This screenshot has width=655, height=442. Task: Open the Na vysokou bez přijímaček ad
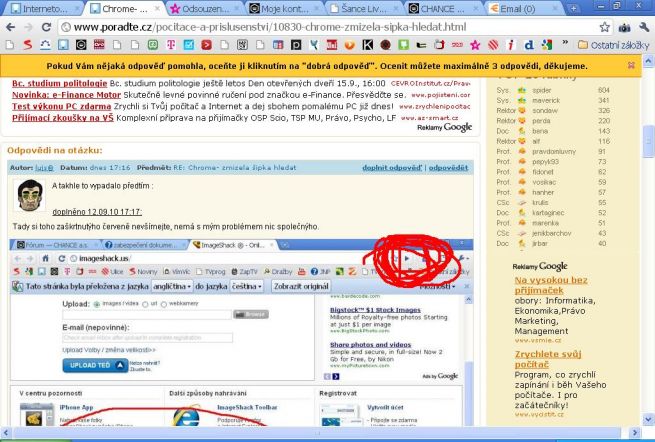(x=551, y=285)
